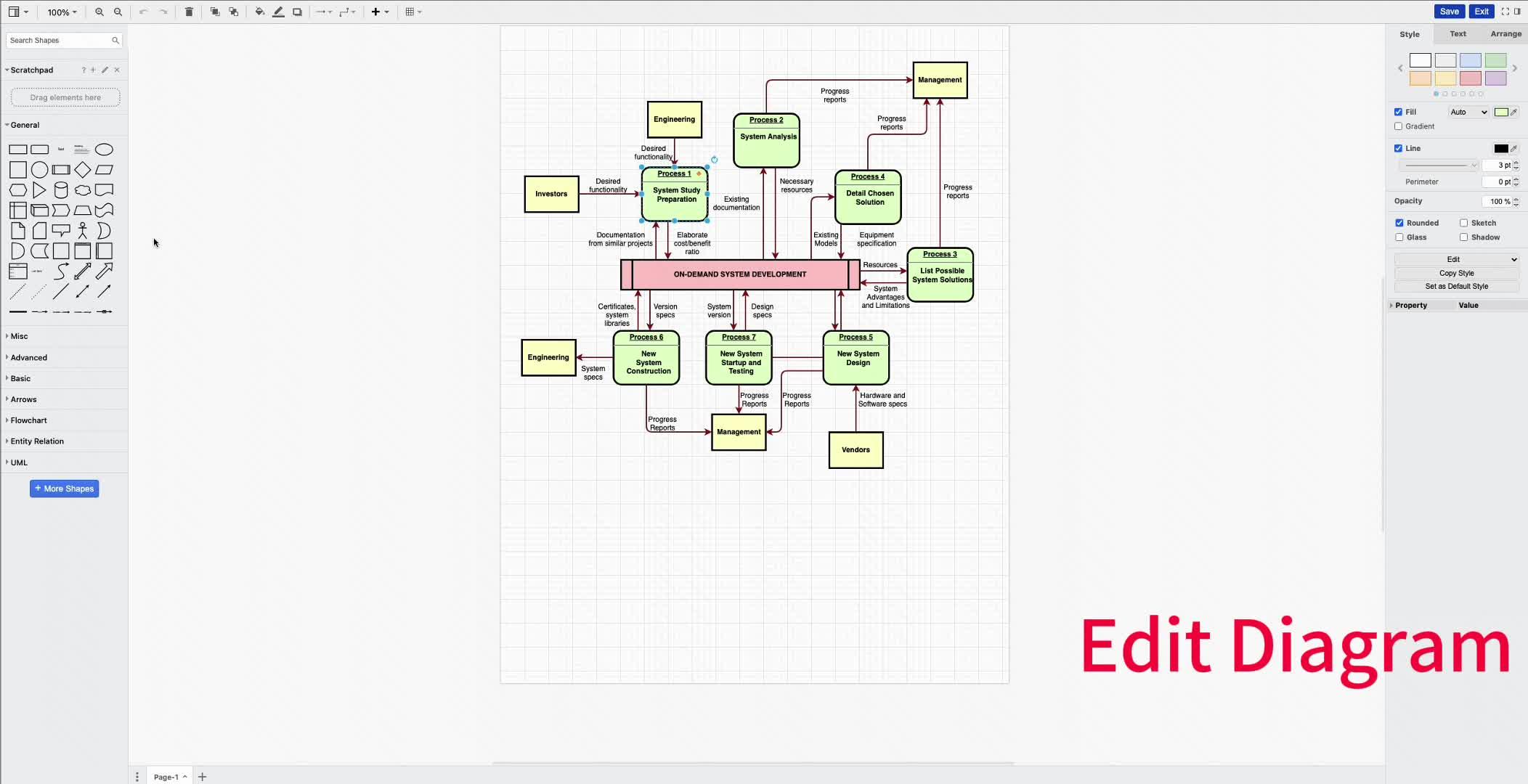Click the shadow toolbar icon
Image resolution: width=1528 pixels, height=784 pixels.
coord(297,12)
